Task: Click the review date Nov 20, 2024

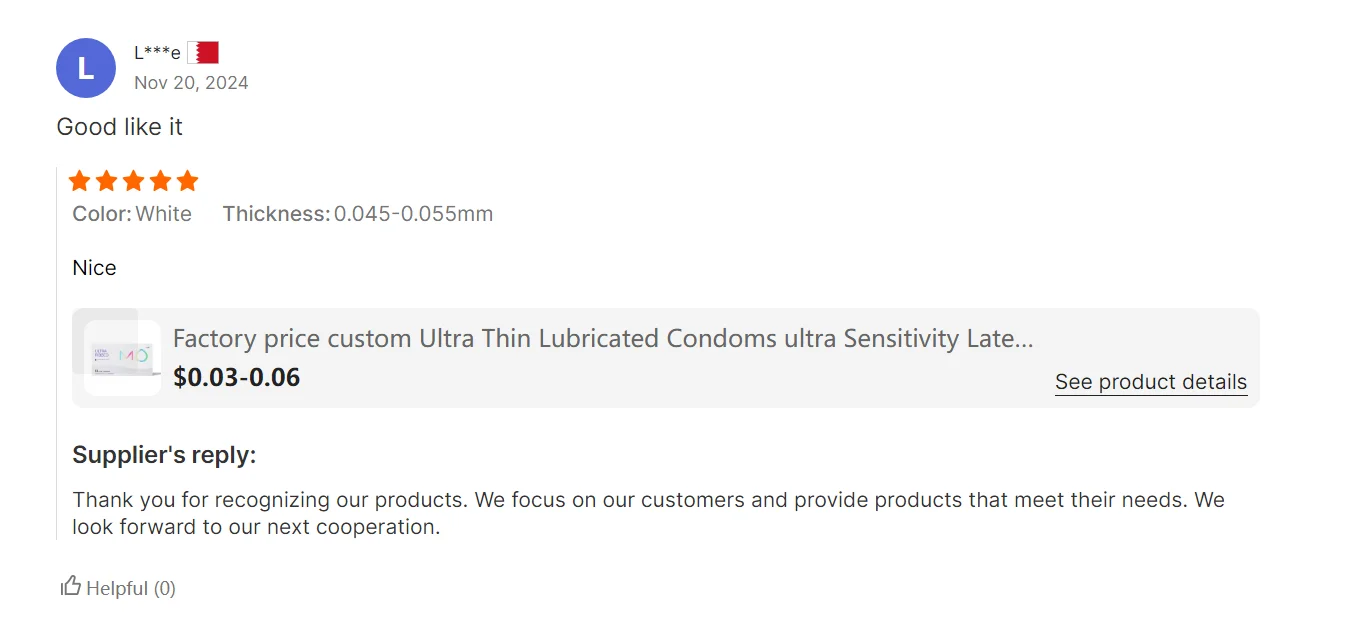Action: (191, 83)
